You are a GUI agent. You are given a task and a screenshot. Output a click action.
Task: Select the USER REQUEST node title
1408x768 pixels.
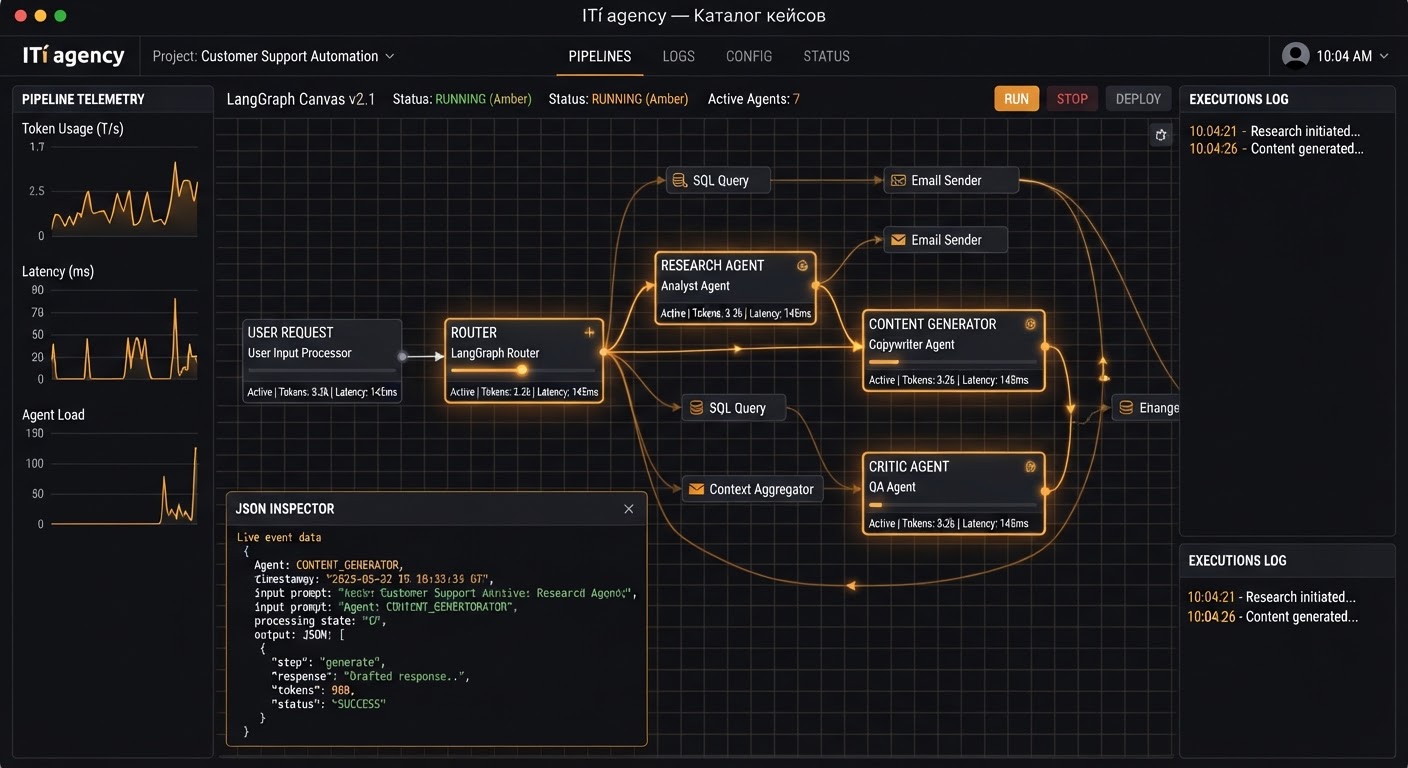pos(290,333)
